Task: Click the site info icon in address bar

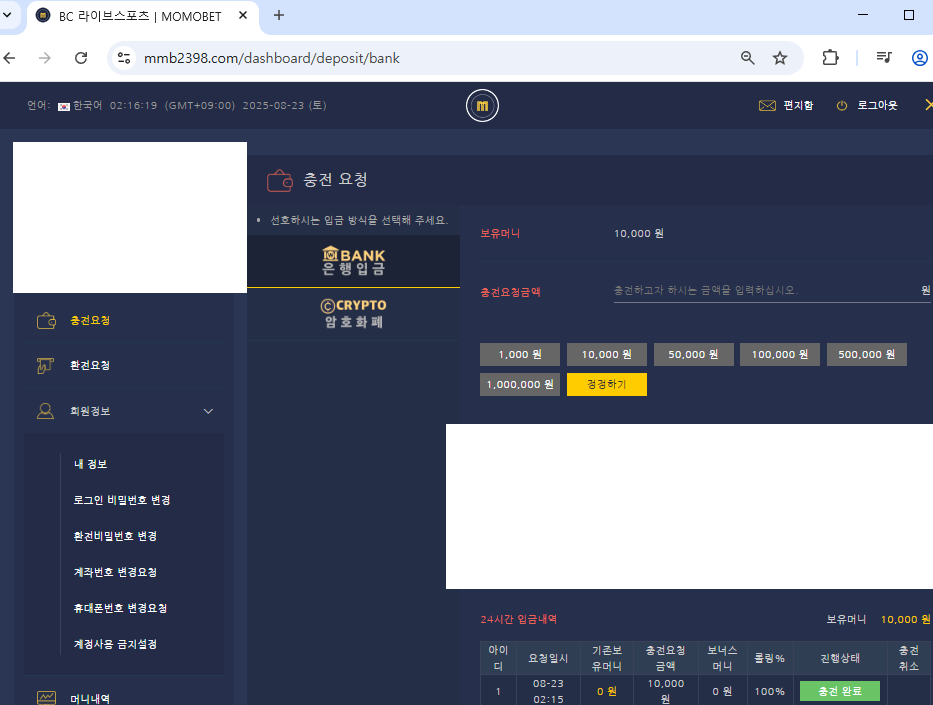Action: (124, 58)
